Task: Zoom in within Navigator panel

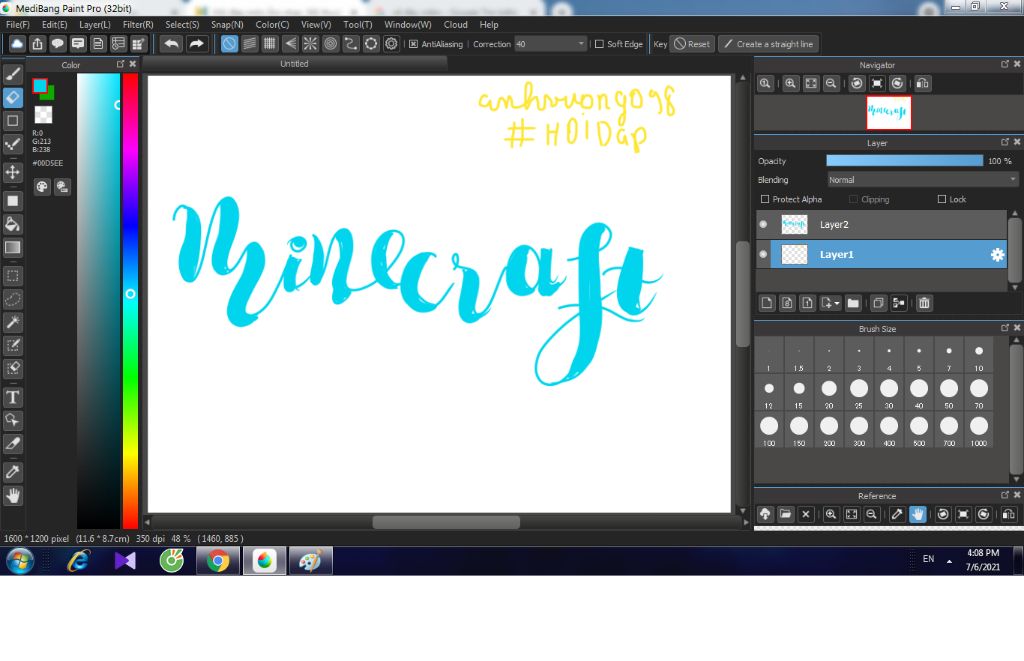Action: [x=790, y=84]
